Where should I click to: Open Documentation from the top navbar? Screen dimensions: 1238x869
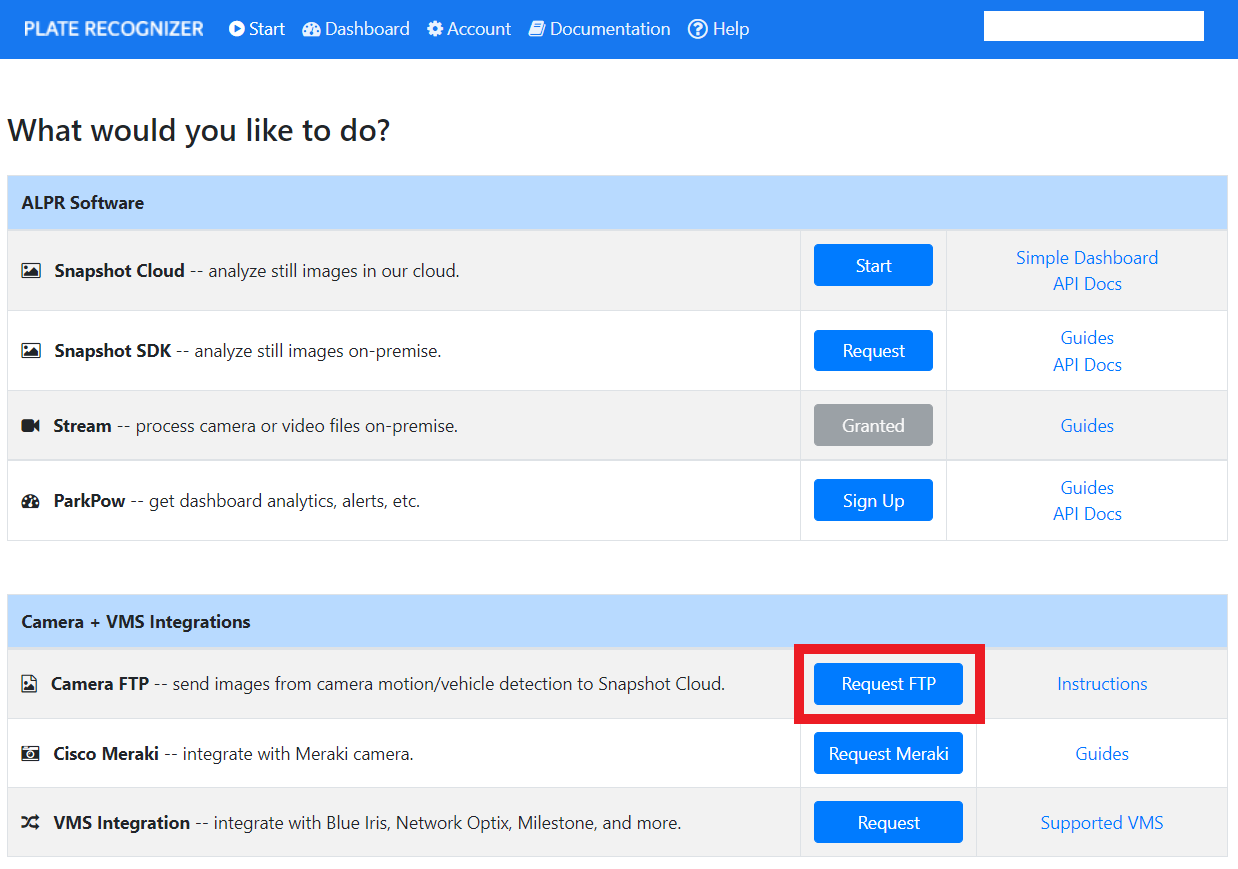pos(599,29)
